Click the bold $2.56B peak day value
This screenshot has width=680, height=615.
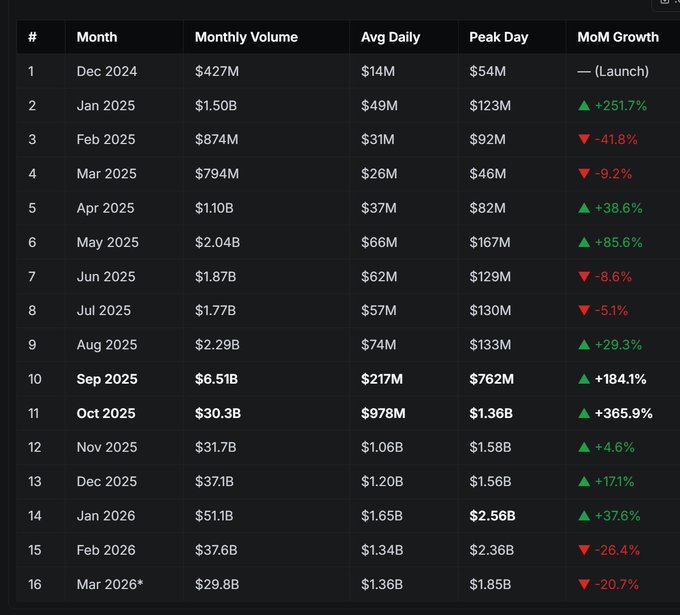[492, 516]
